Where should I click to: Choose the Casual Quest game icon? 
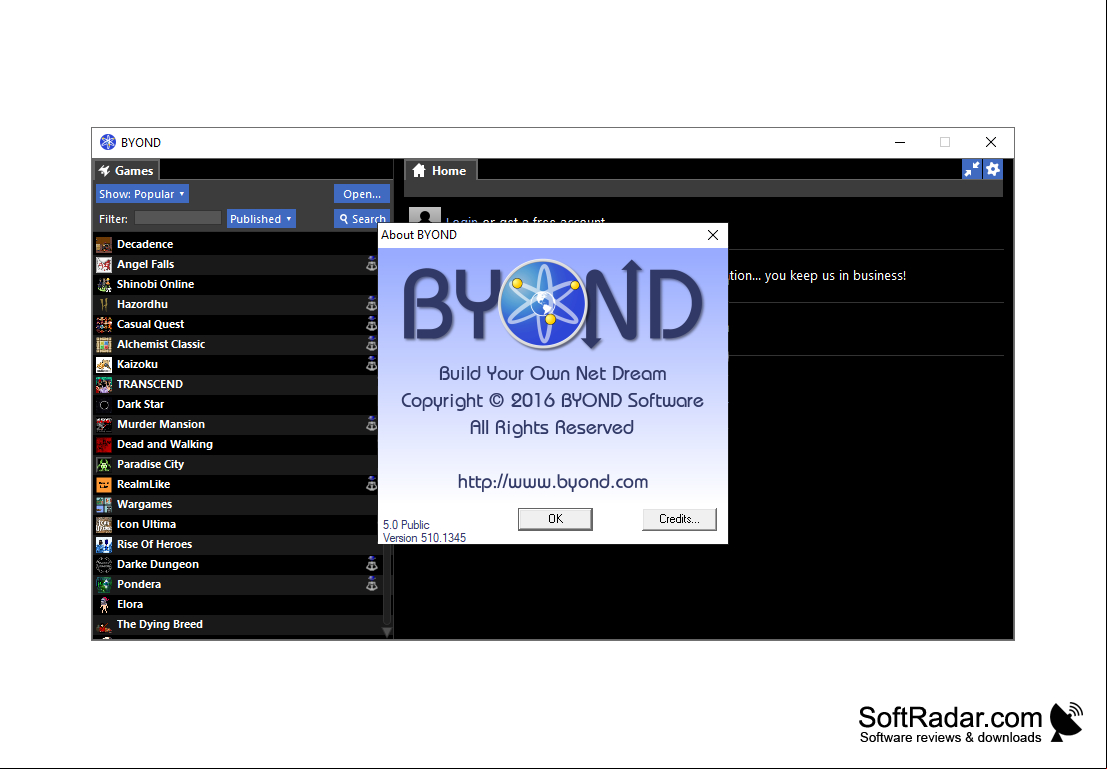click(104, 324)
